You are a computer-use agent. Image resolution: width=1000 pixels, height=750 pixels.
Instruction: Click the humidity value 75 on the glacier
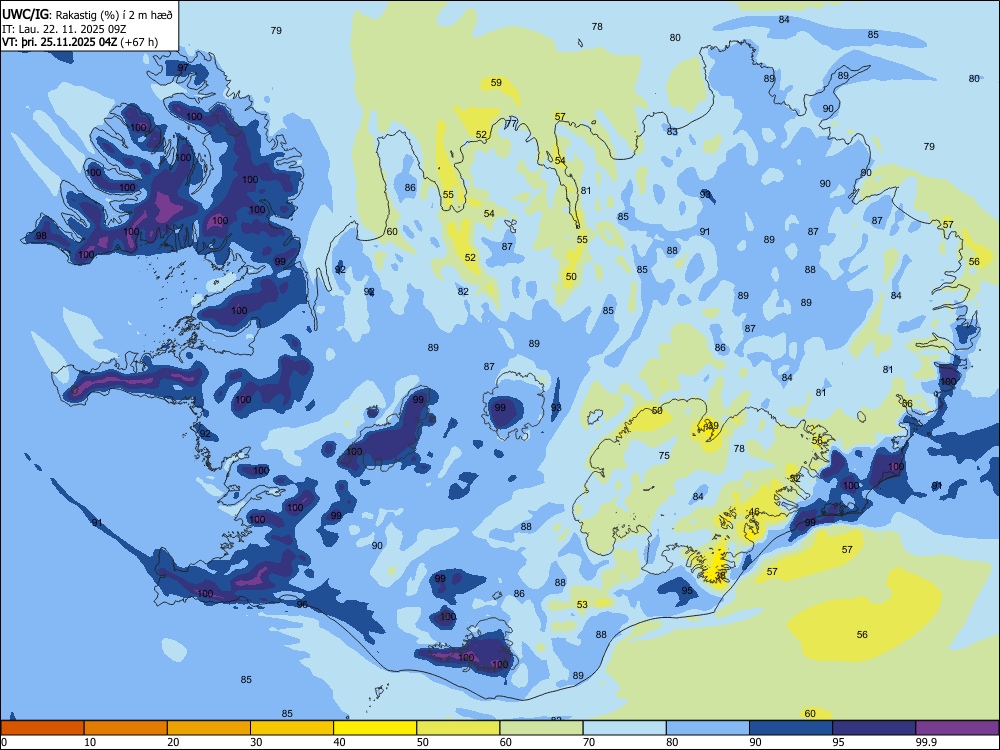coord(664,455)
